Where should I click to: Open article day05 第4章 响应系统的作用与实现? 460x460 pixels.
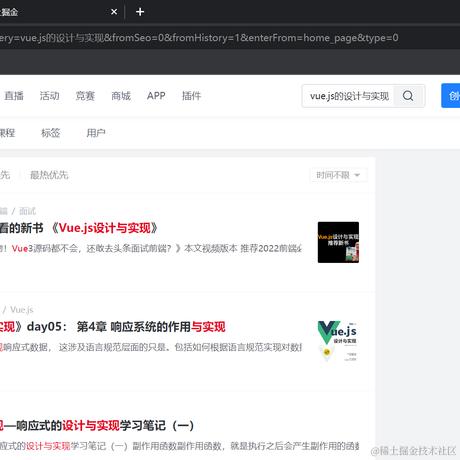[113, 327]
